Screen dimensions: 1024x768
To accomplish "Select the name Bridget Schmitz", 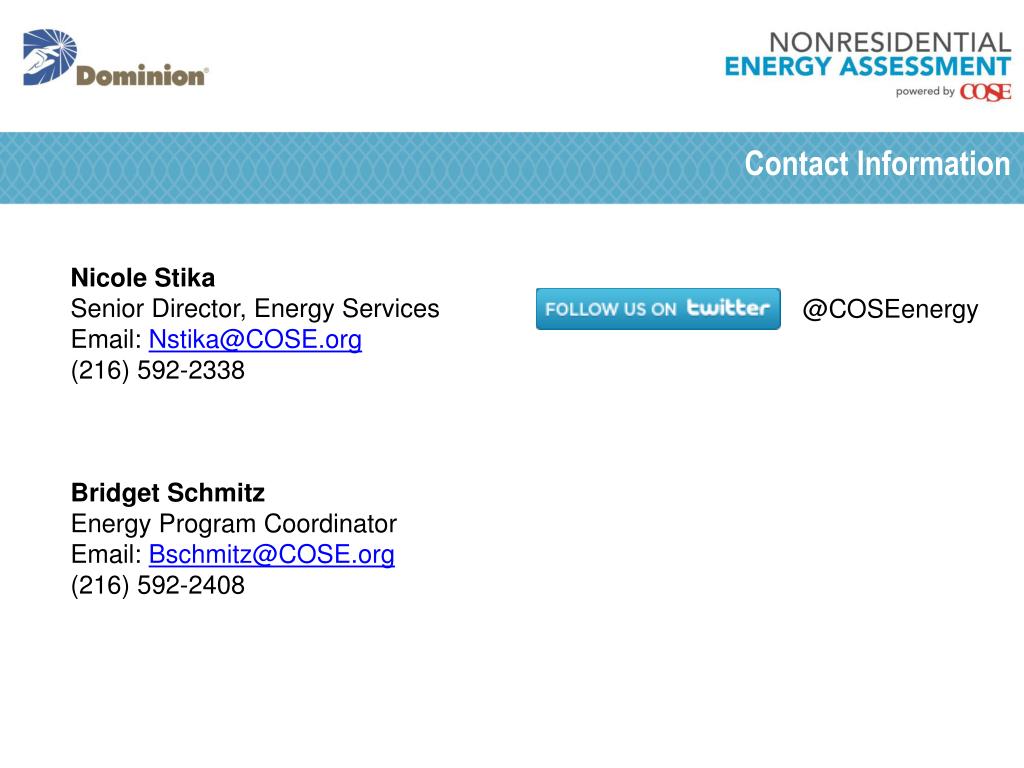I will (168, 493).
